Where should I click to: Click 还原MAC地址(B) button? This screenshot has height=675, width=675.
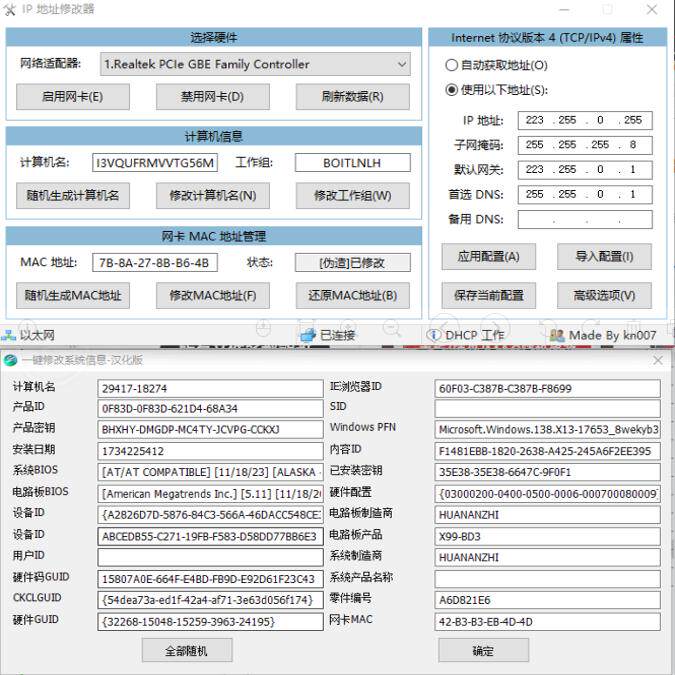point(353,295)
